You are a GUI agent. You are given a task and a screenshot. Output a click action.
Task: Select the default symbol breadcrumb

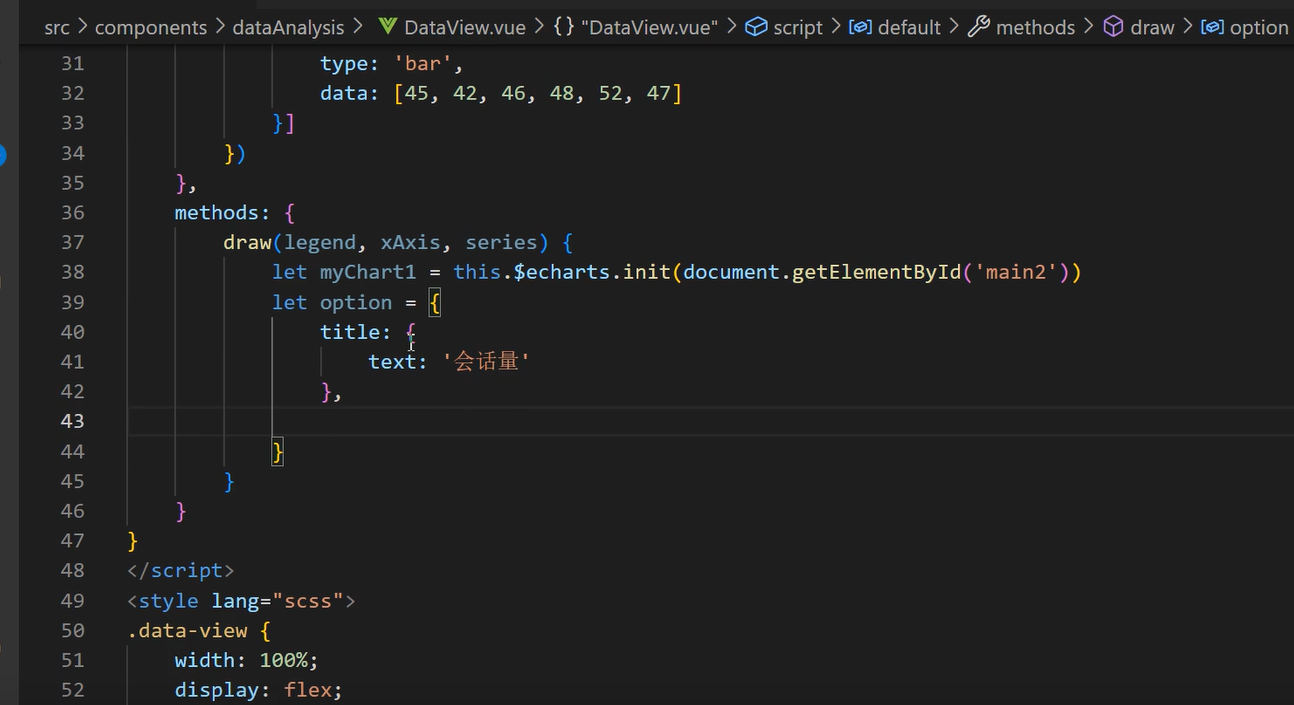[x=895, y=27]
